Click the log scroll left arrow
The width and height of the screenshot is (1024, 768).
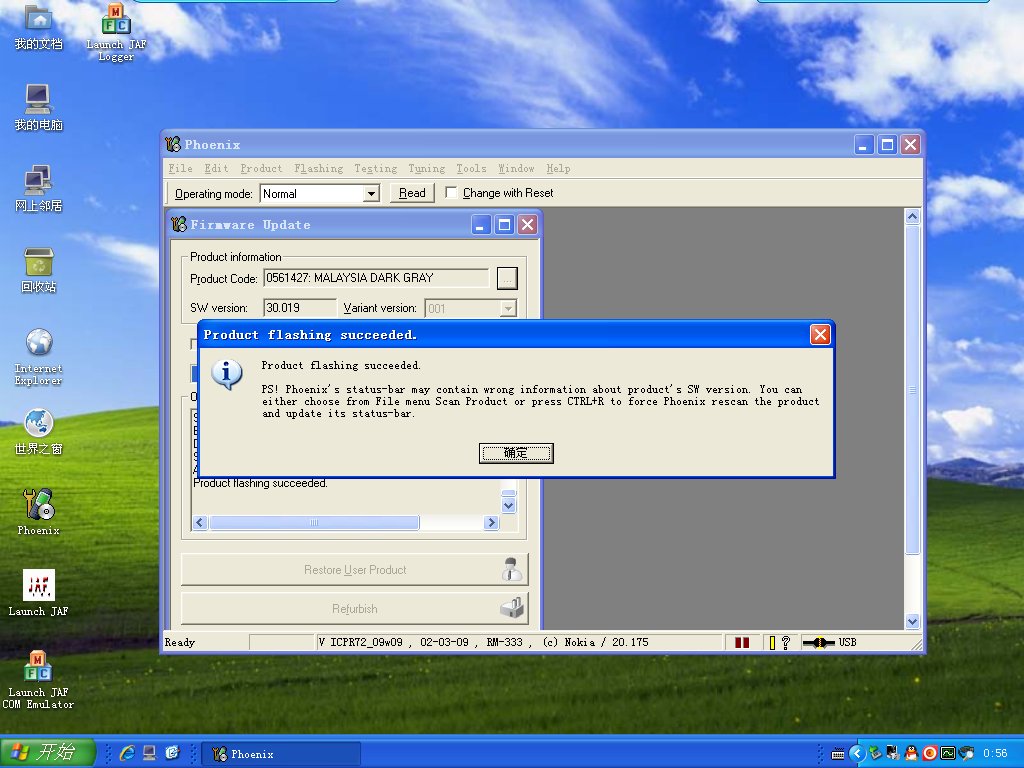pyautogui.click(x=200, y=522)
